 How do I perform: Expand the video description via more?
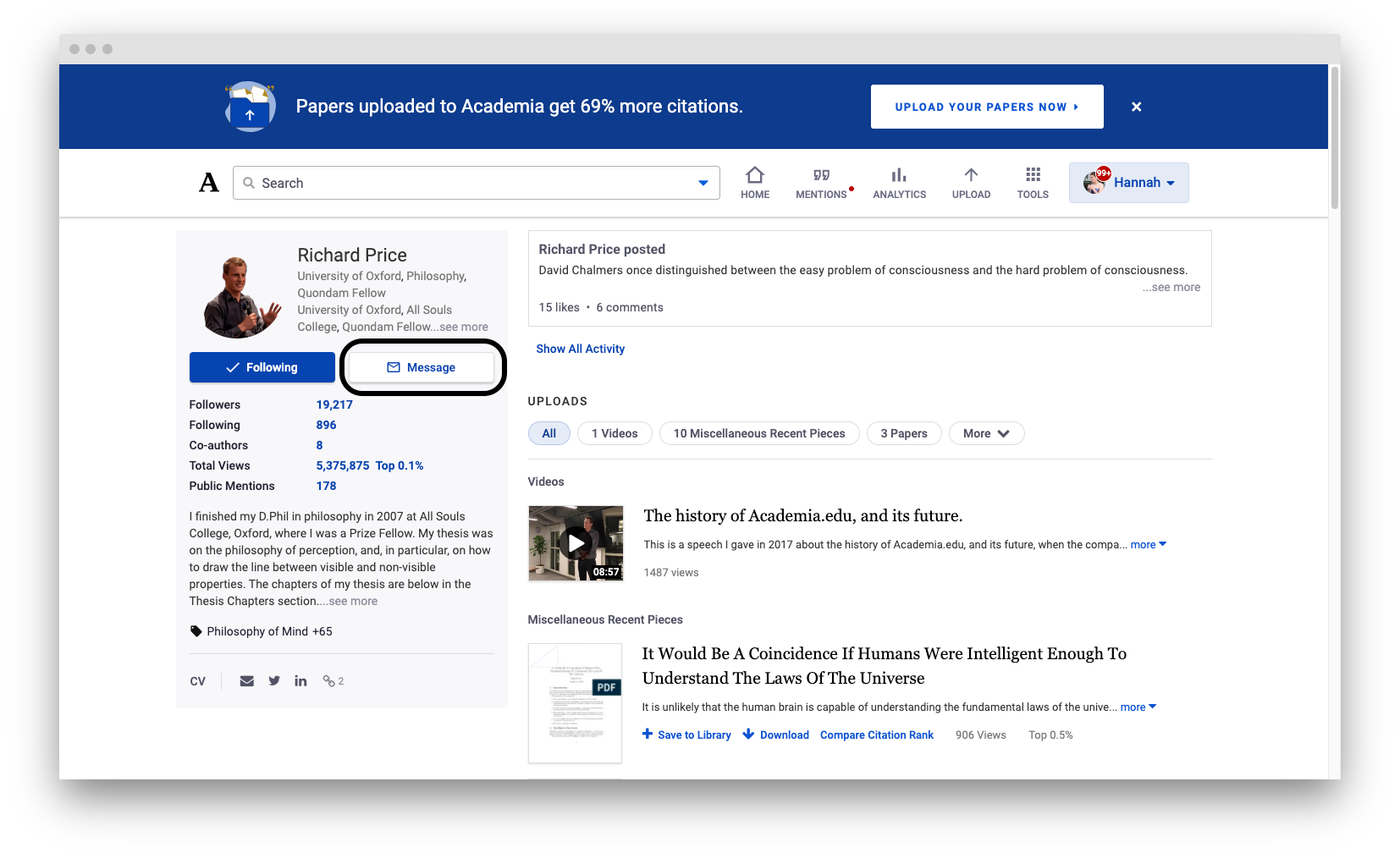click(1149, 545)
